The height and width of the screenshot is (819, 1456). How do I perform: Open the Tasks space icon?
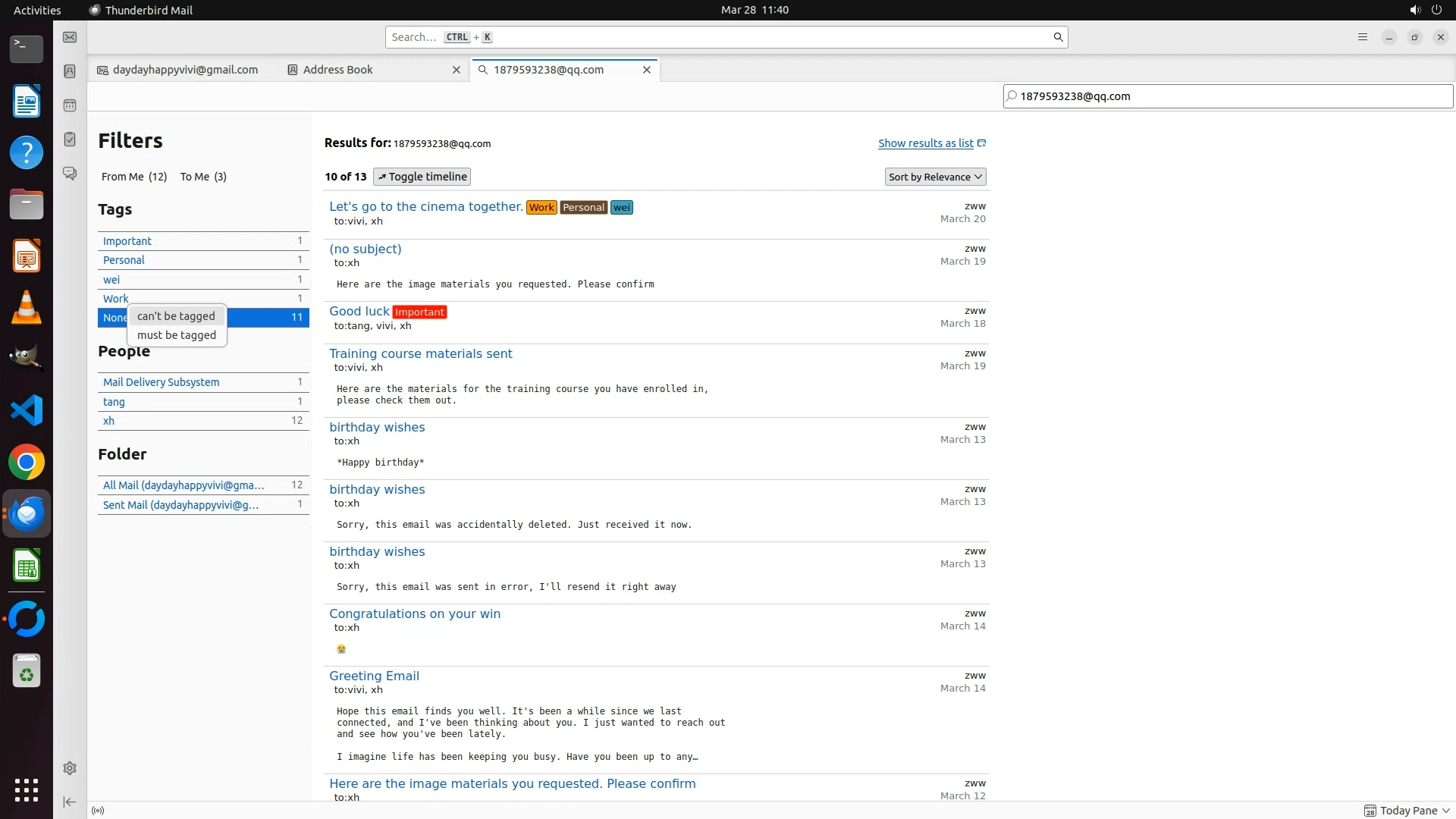pyautogui.click(x=70, y=140)
